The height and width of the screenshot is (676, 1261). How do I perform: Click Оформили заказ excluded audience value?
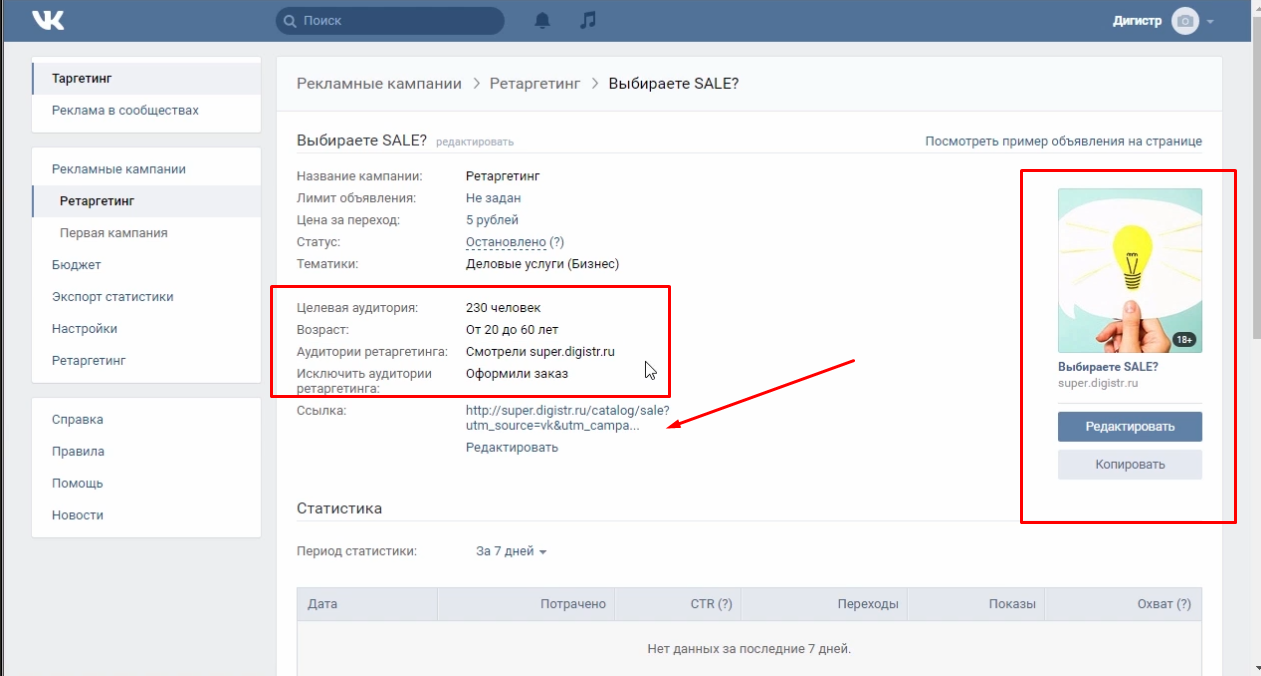click(517, 373)
